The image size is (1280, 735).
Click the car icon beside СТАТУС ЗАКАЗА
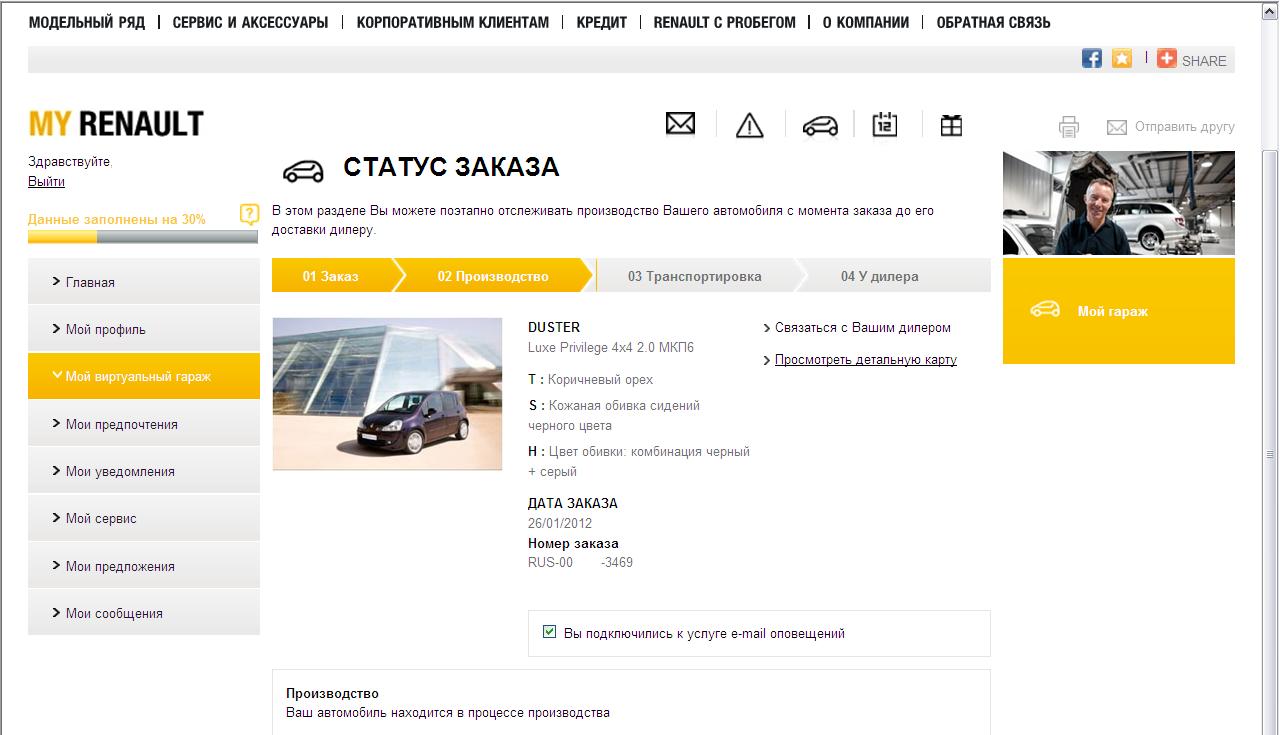click(304, 171)
